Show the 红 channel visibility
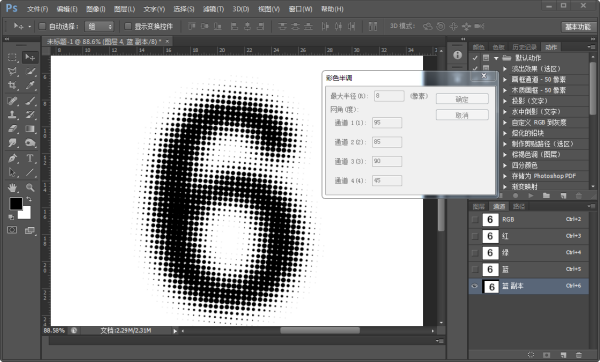The image size is (600, 362). (x=475, y=236)
